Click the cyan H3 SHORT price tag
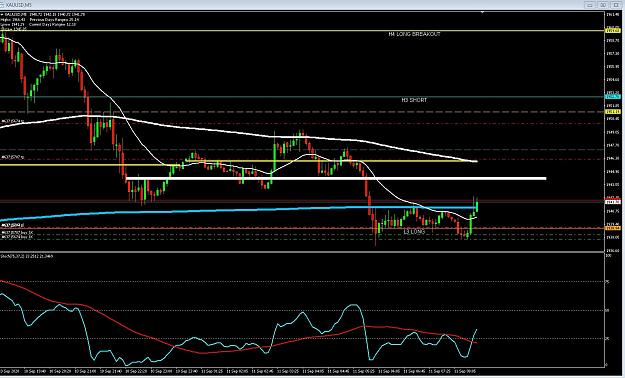This screenshot has width=625, height=378. (612, 97)
